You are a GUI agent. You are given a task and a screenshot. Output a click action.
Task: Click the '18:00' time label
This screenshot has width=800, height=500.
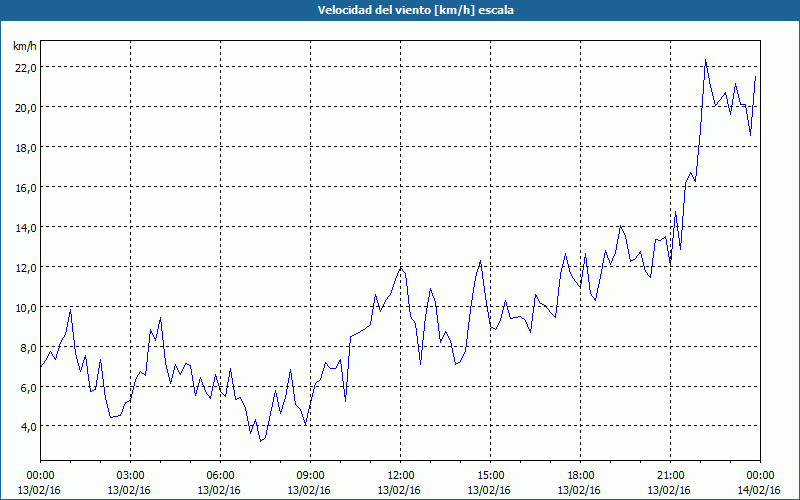click(580, 476)
